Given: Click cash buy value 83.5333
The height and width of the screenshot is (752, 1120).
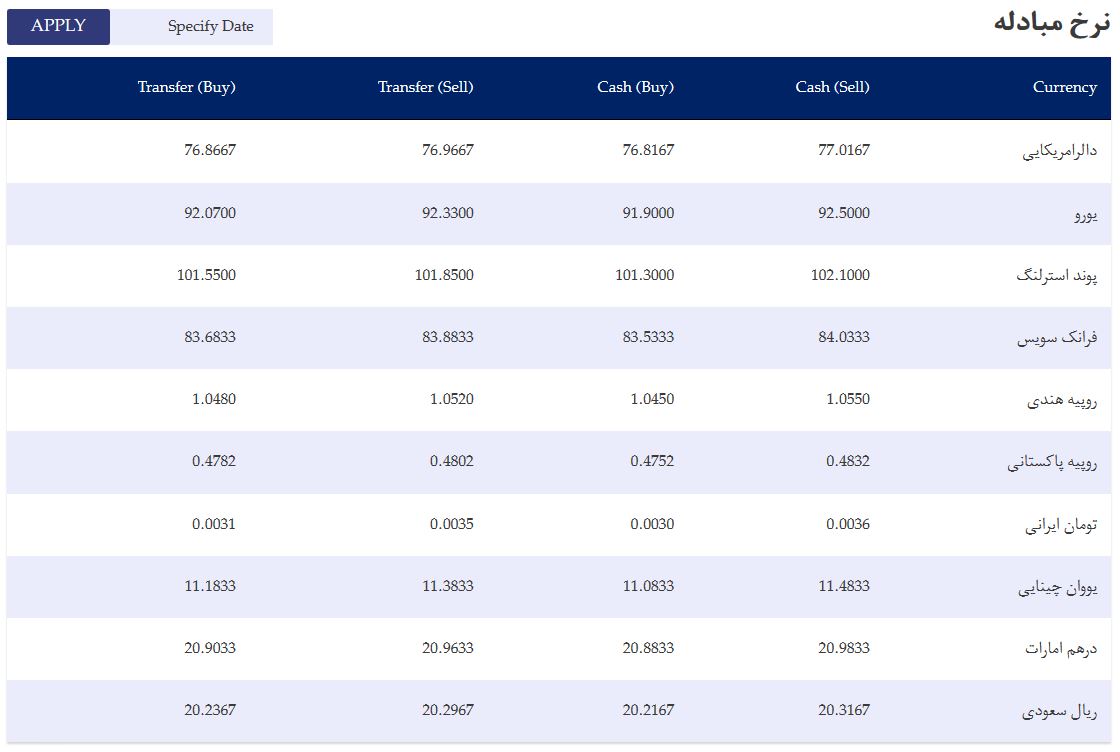Looking at the screenshot, I should click(649, 337).
